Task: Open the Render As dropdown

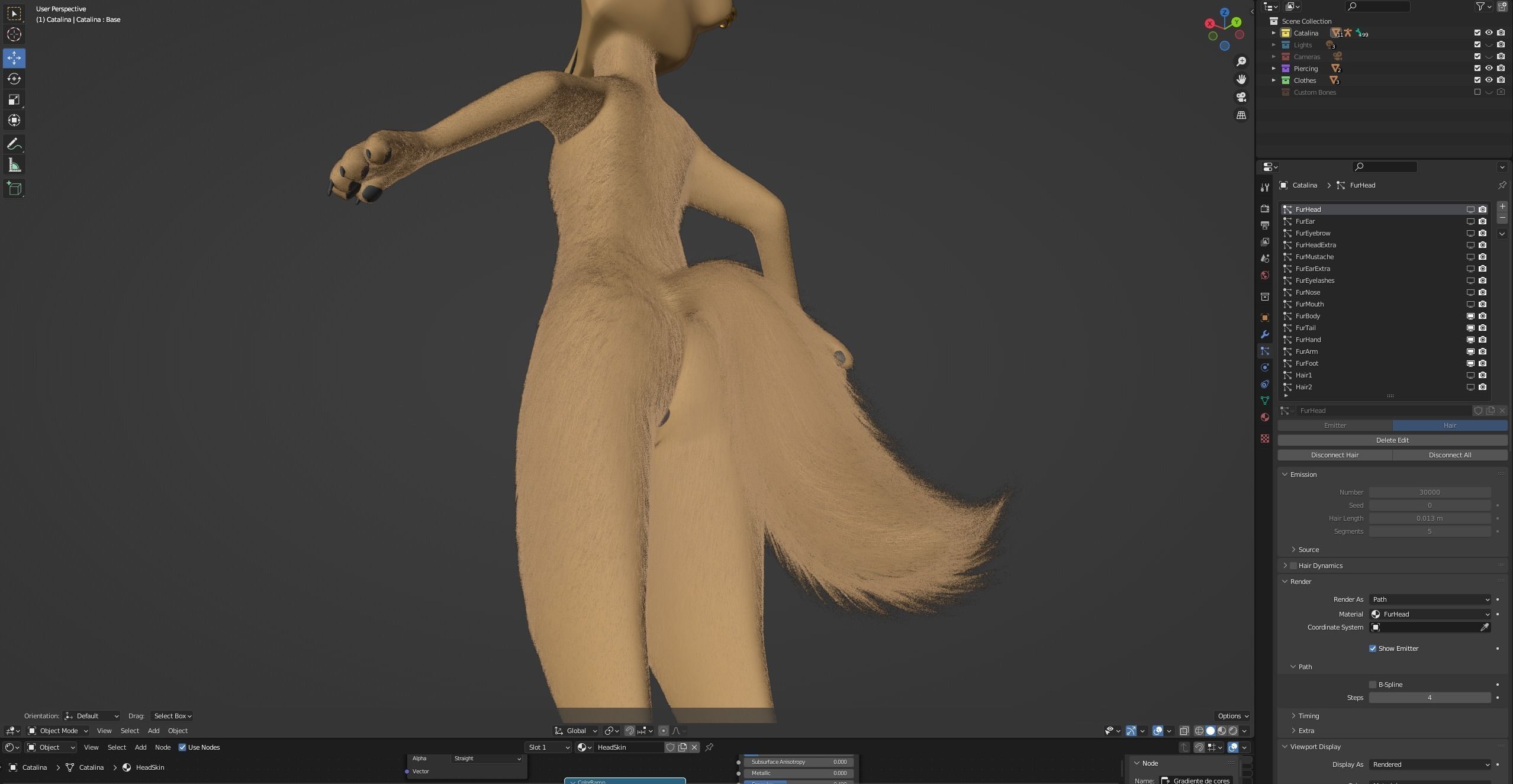Action: (1430, 599)
